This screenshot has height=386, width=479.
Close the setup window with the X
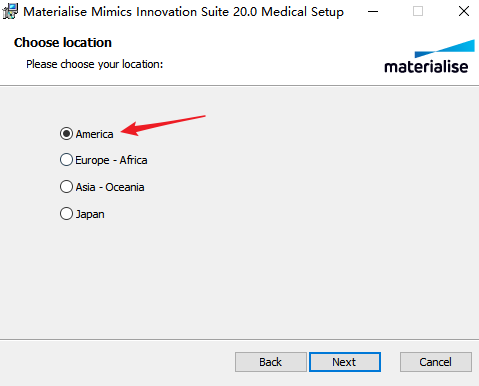coord(464,11)
